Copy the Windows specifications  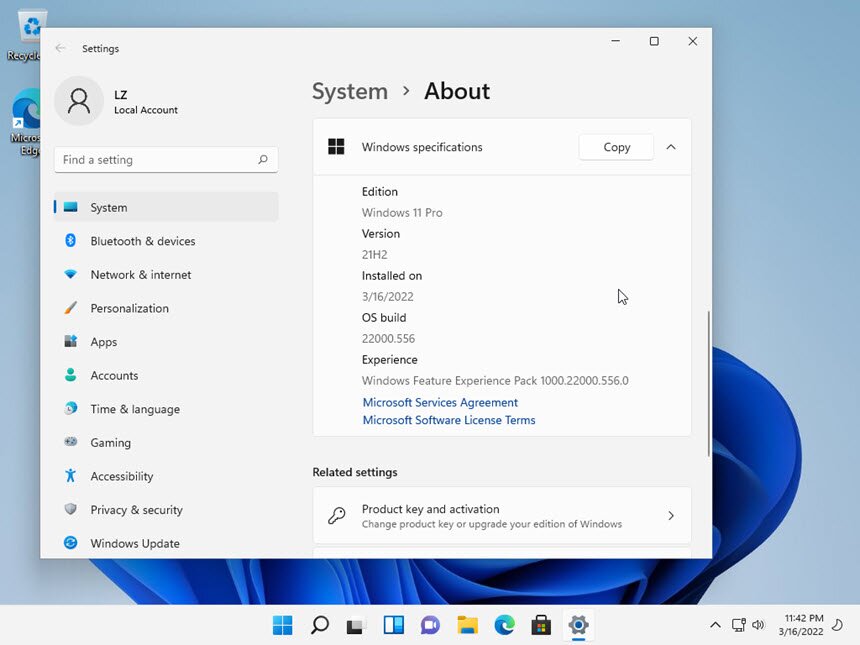tap(616, 147)
